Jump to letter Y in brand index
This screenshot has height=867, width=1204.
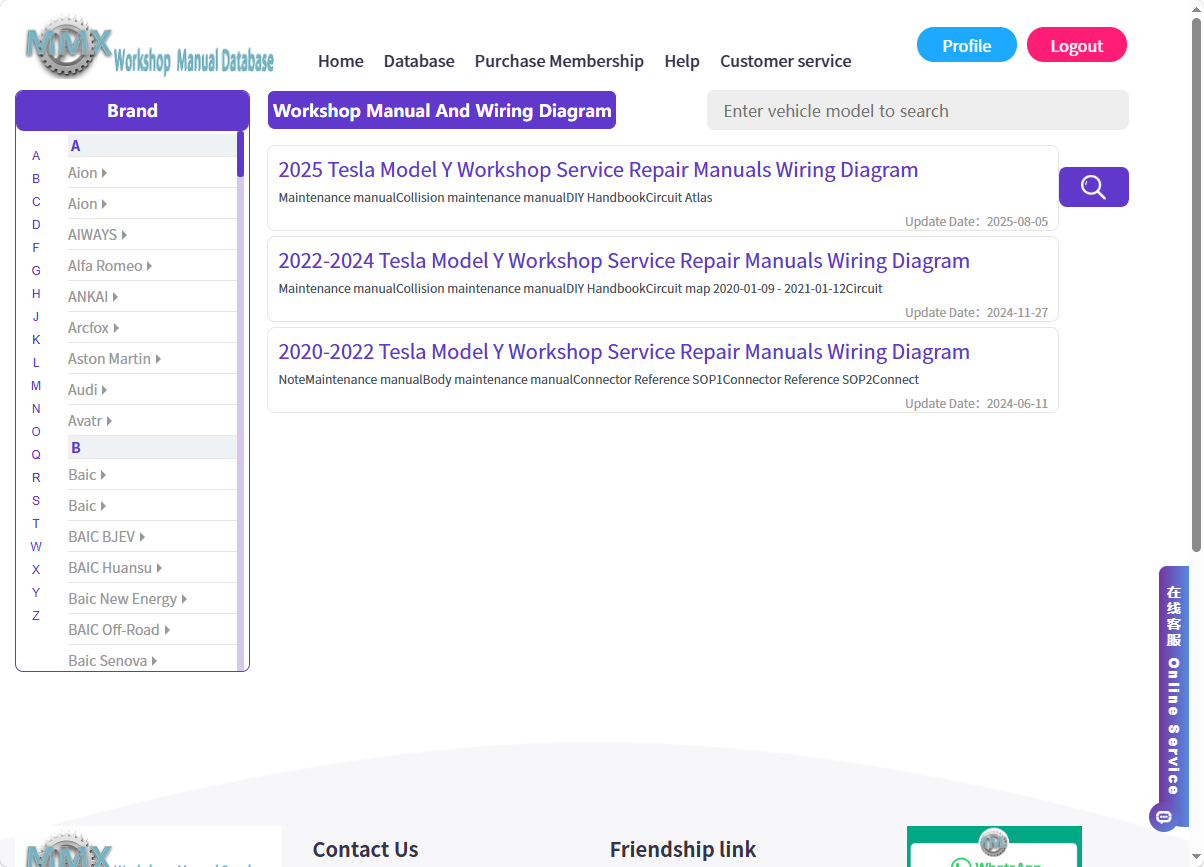pyautogui.click(x=36, y=593)
